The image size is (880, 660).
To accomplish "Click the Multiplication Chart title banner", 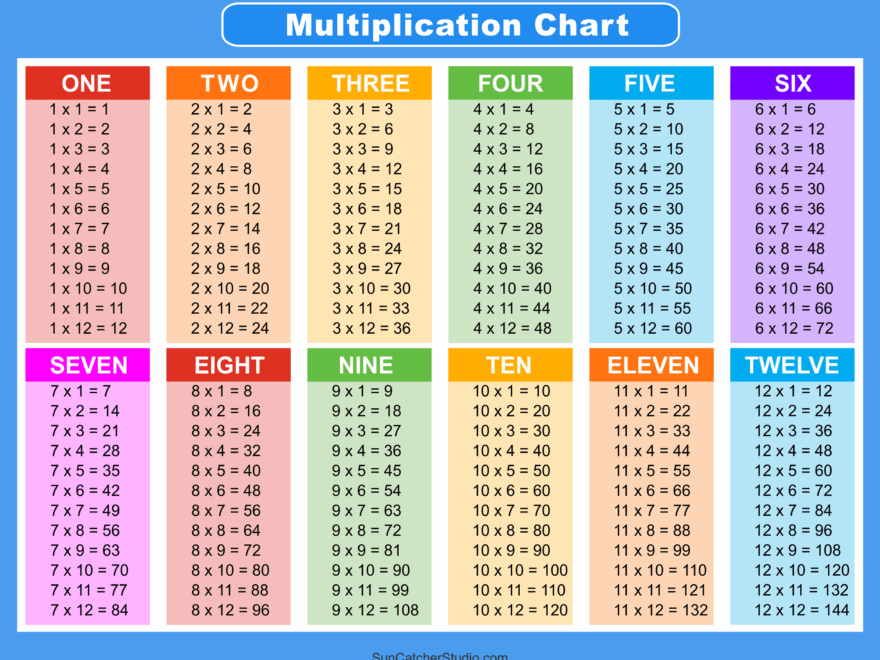I will [451, 25].
